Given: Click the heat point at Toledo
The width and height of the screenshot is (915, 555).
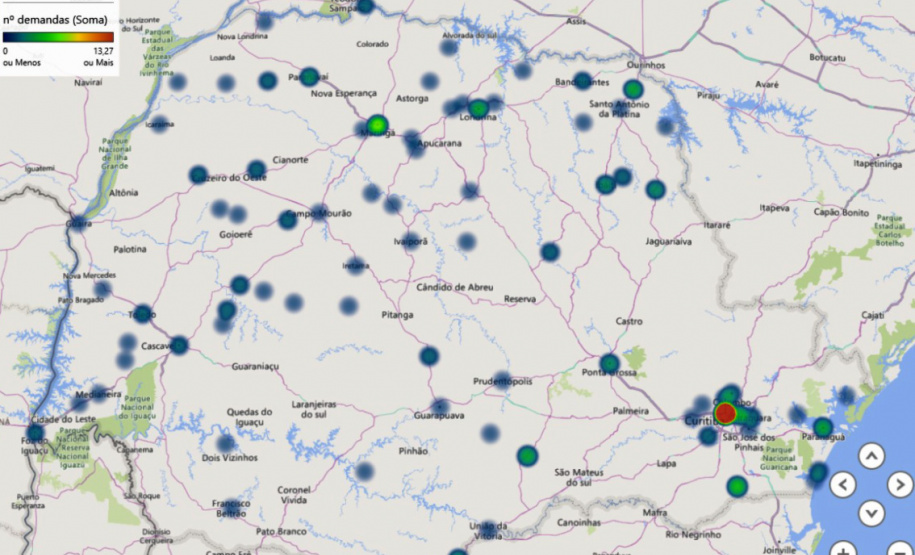Looking at the screenshot, I should coord(143,313).
